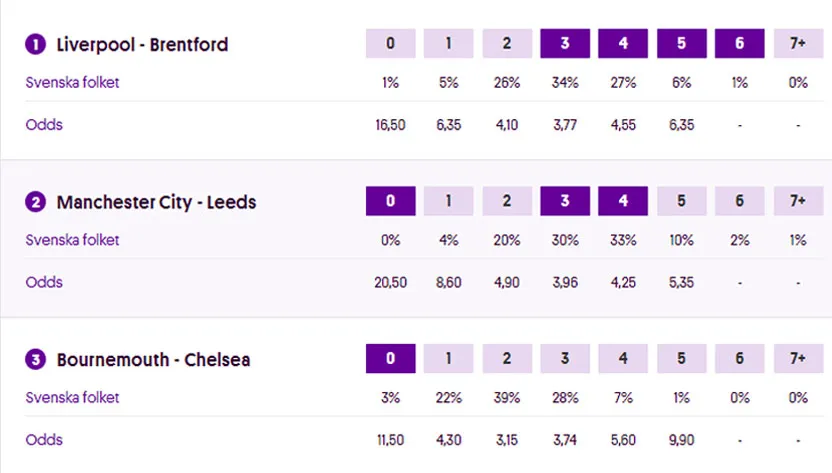Select 7+ goals for Bournemouth - Chelsea
Screen dimensions: 832x473
click(x=798, y=359)
